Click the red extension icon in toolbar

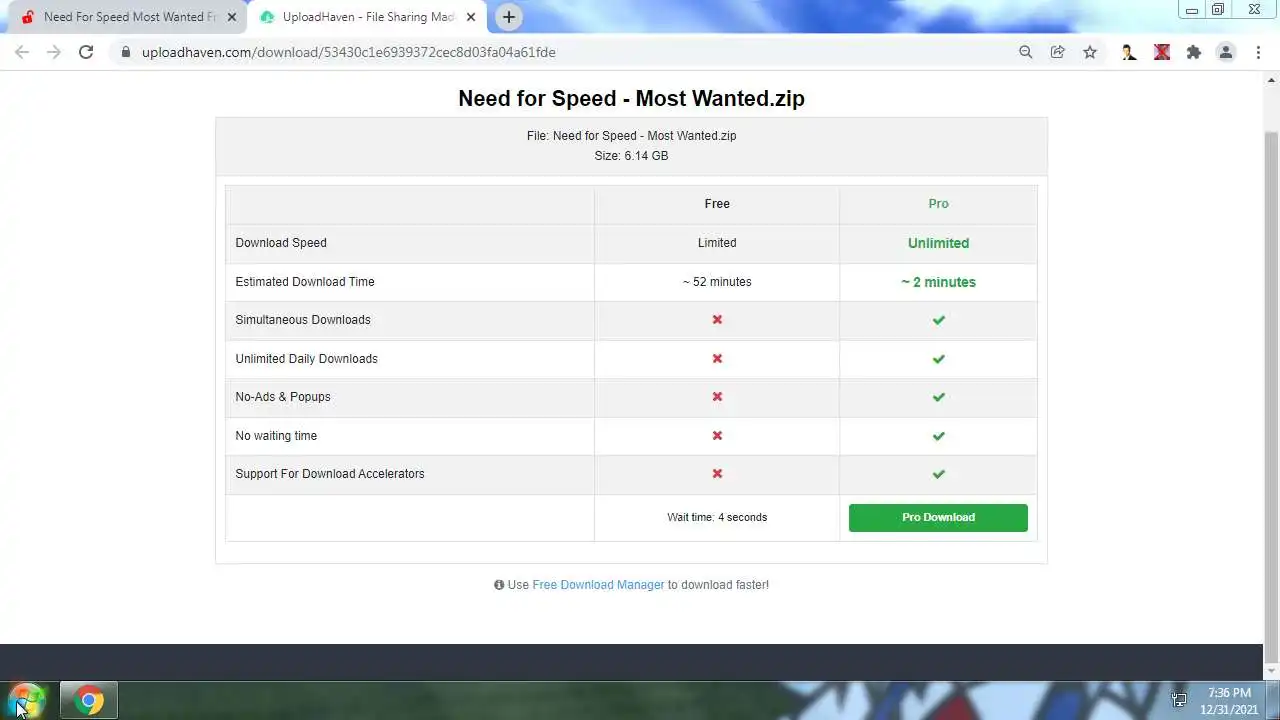(1161, 52)
